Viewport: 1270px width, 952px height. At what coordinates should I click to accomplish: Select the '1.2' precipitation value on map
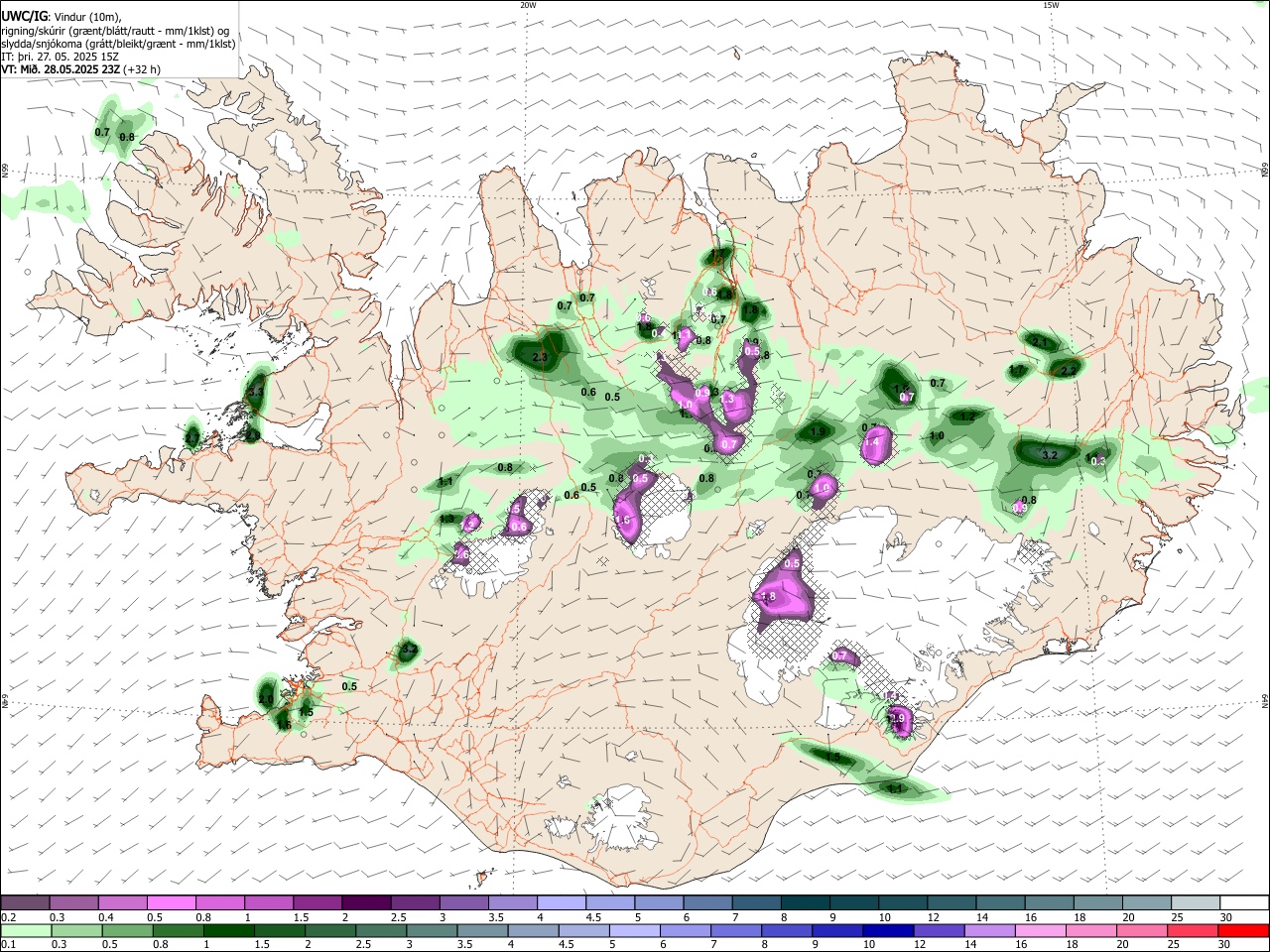[968, 417]
